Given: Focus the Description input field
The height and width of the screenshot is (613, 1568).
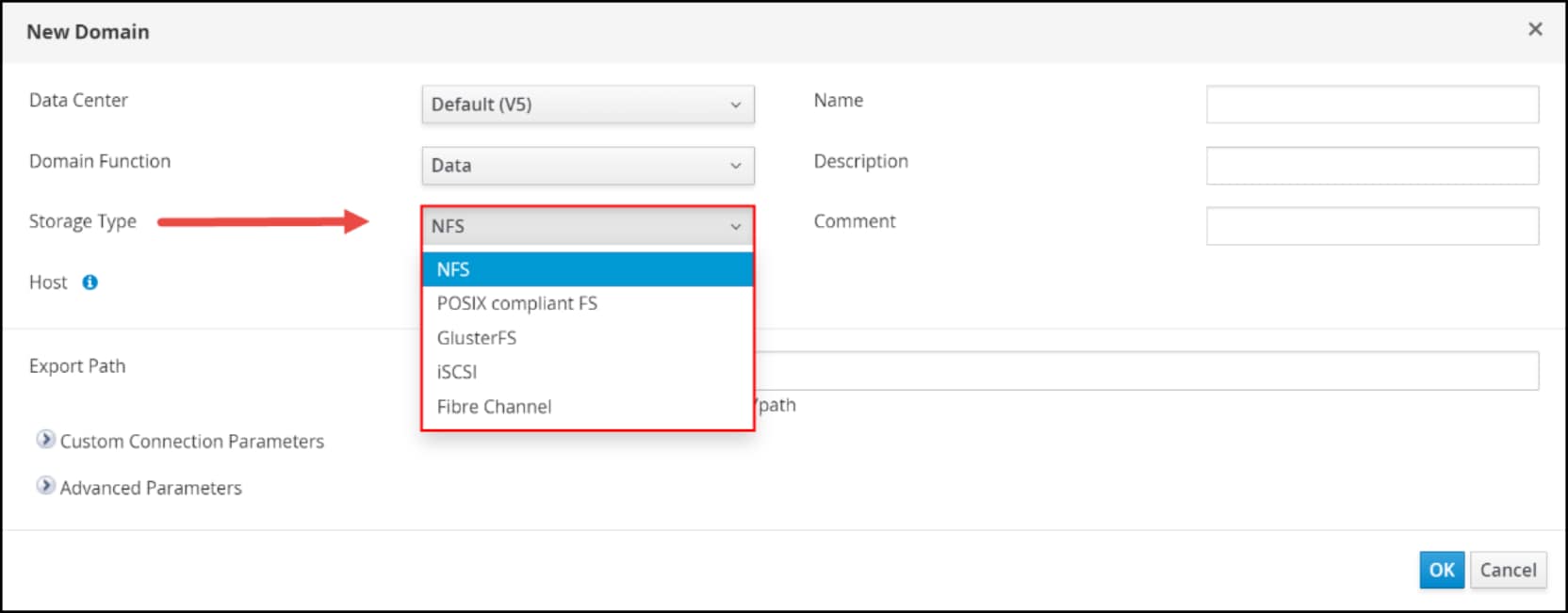Looking at the screenshot, I should [1372, 166].
